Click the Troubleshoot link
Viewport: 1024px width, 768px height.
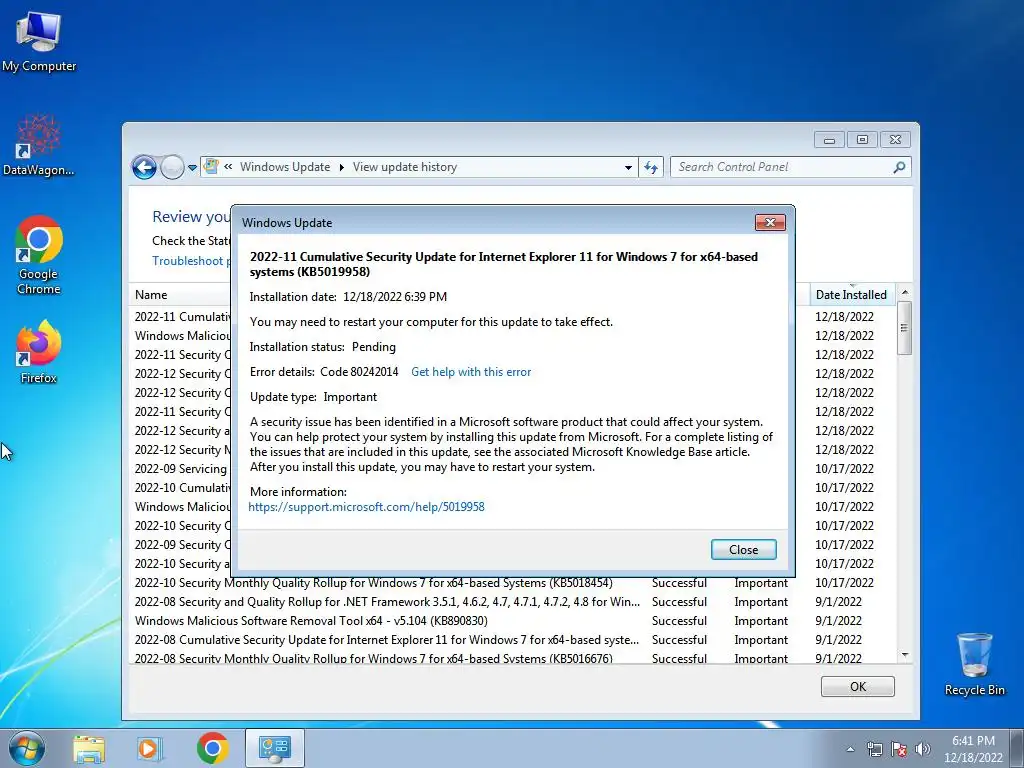(x=191, y=261)
